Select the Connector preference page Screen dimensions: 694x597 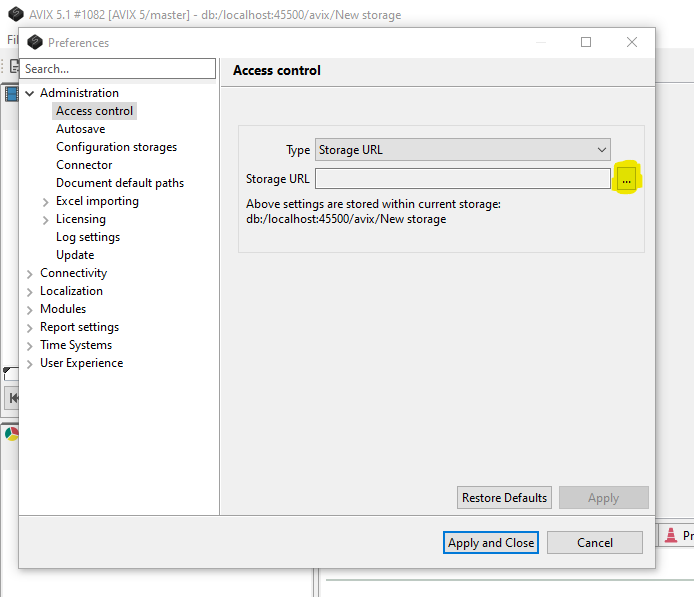tap(84, 165)
